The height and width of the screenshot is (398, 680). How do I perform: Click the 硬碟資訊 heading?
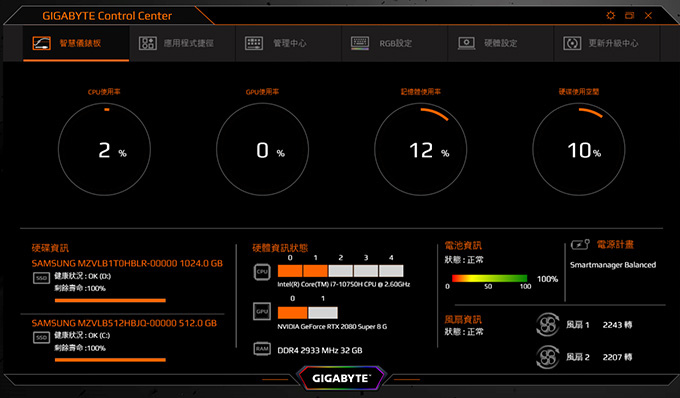pos(50,248)
